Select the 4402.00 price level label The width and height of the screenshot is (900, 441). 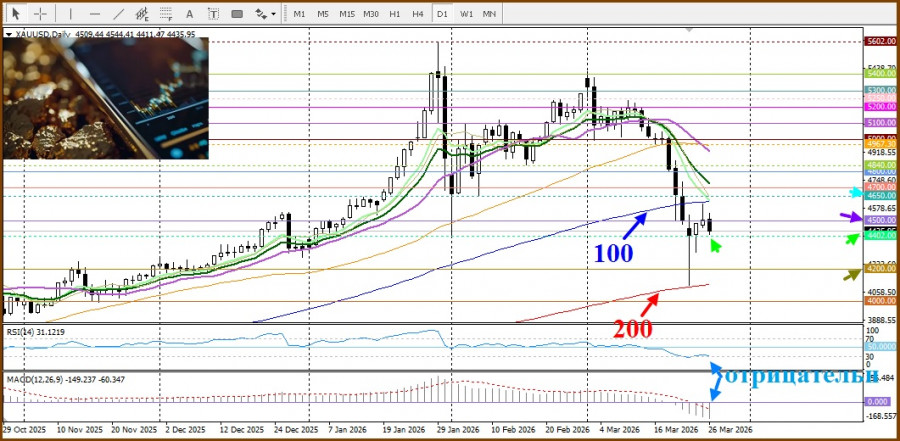tap(881, 235)
